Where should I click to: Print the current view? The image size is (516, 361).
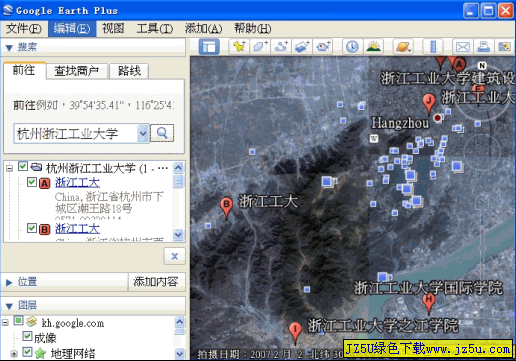pos(483,46)
